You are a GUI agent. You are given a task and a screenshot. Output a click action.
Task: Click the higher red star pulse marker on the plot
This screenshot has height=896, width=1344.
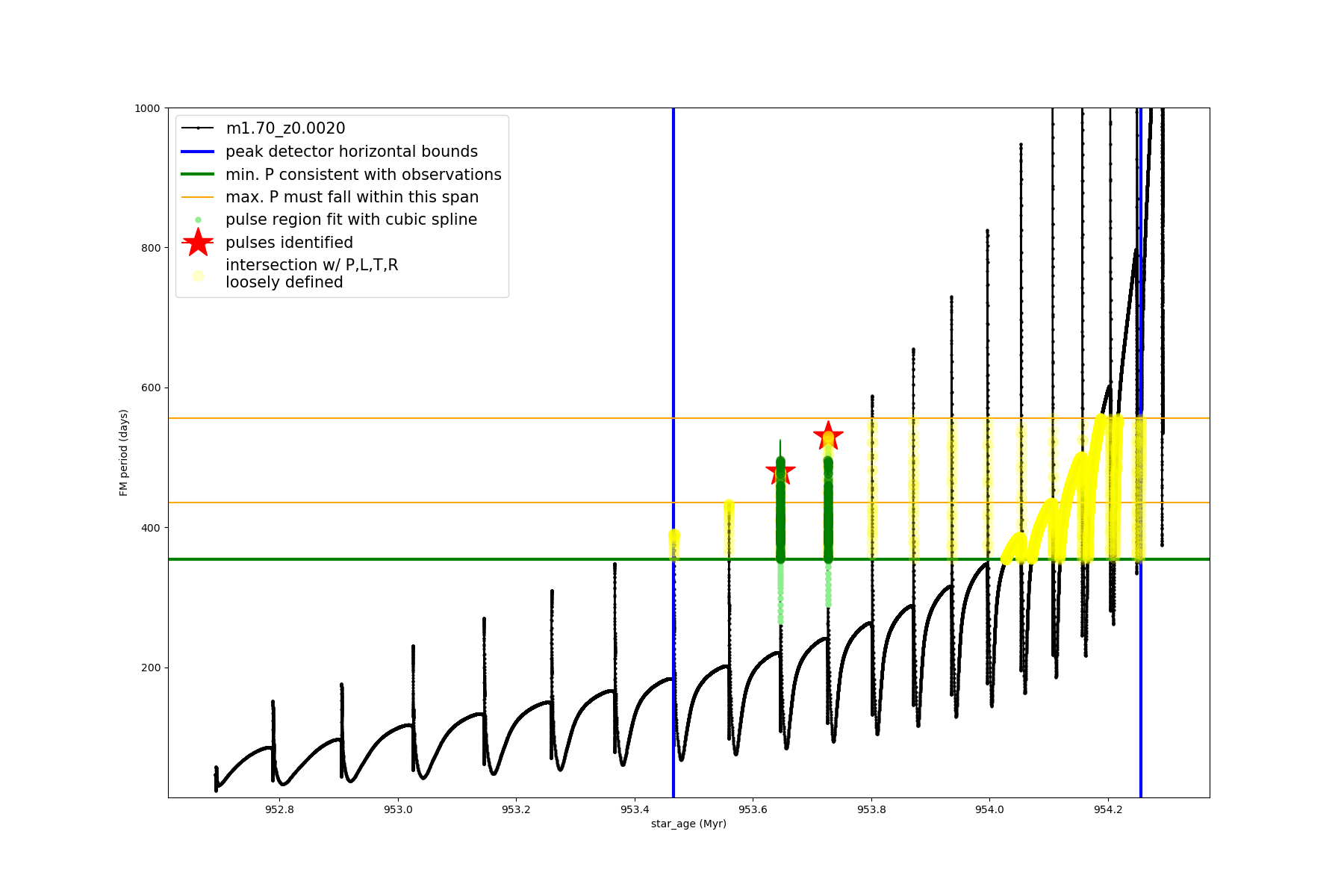click(x=828, y=435)
